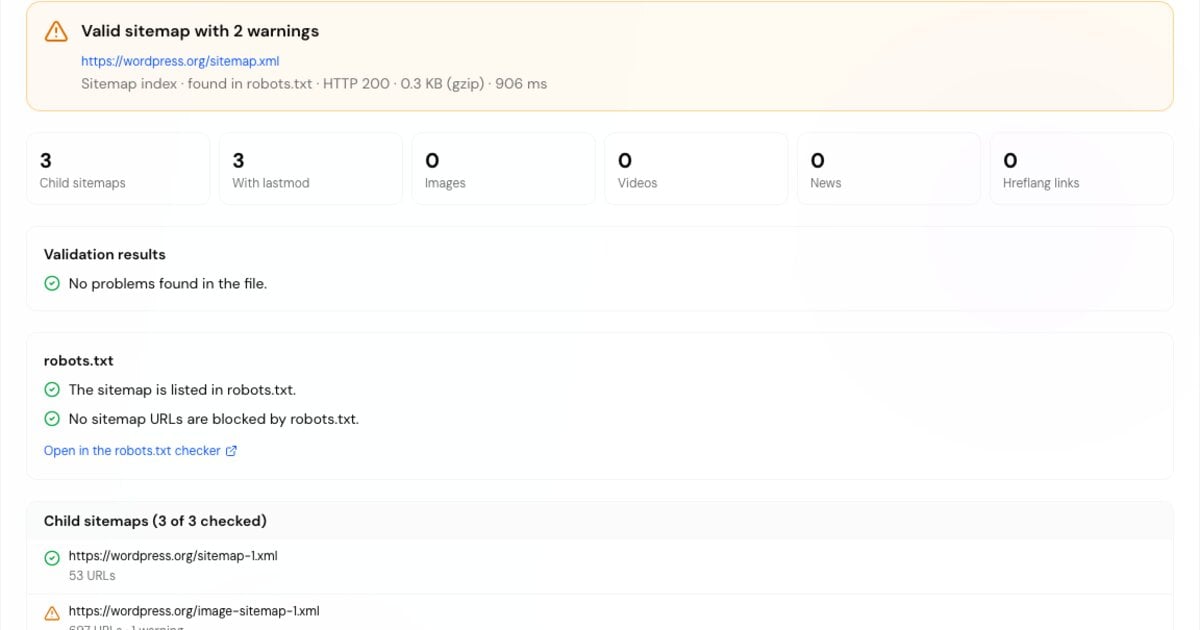Click the Images count card
The width and height of the screenshot is (1200, 630).
503,169
